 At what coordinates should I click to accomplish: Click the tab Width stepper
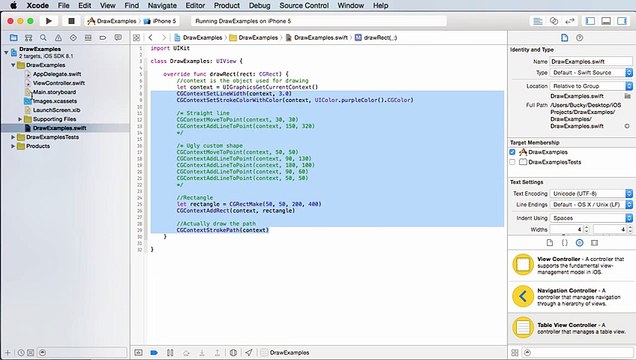(x=587, y=229)
